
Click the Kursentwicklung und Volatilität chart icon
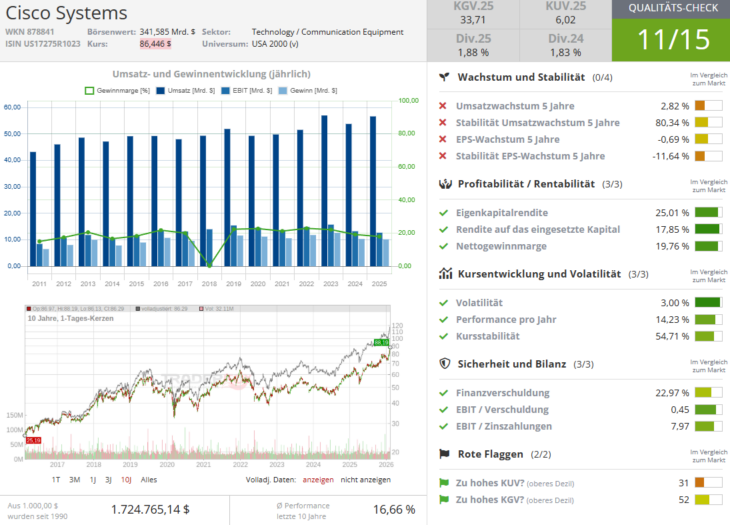(444, 274)
